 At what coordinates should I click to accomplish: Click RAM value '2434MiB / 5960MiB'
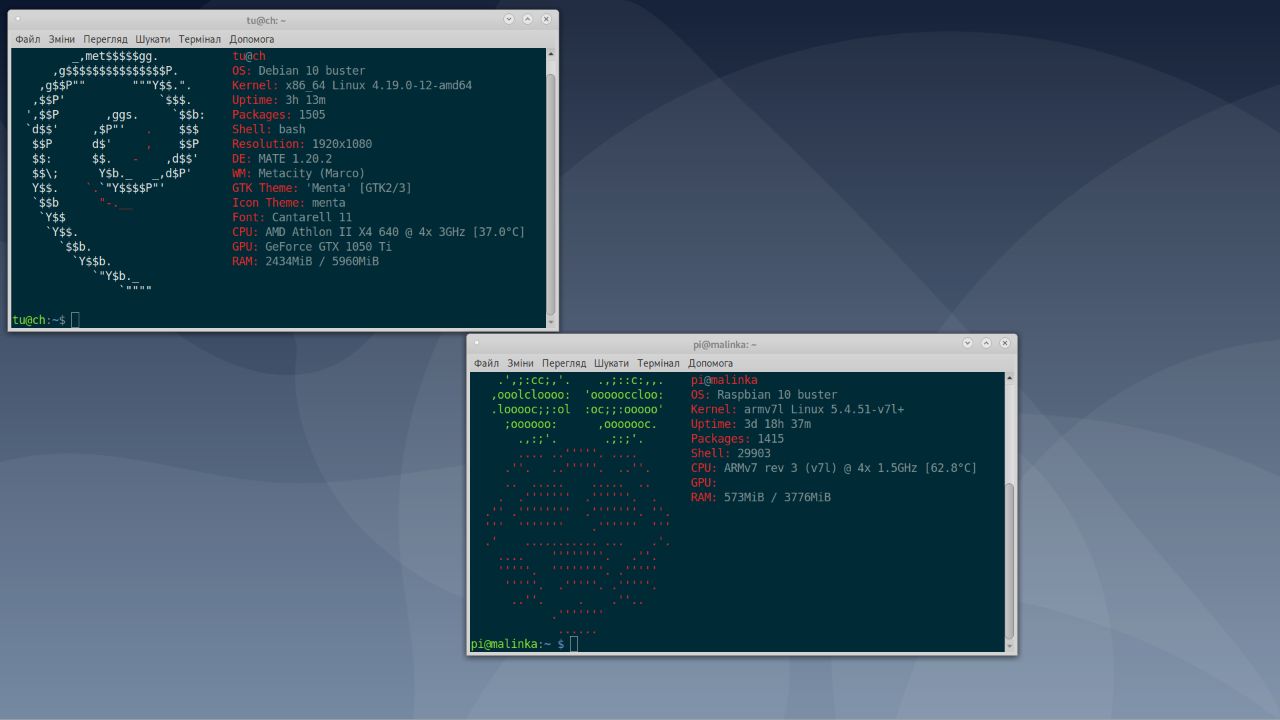click(x=322, y=261)
